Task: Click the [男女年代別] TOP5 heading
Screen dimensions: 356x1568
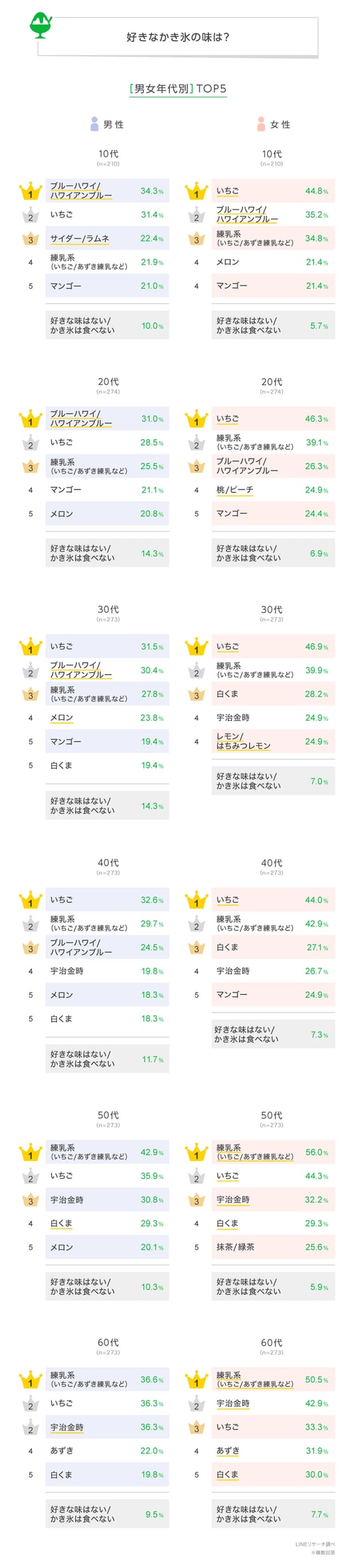Action: point(178,88)
